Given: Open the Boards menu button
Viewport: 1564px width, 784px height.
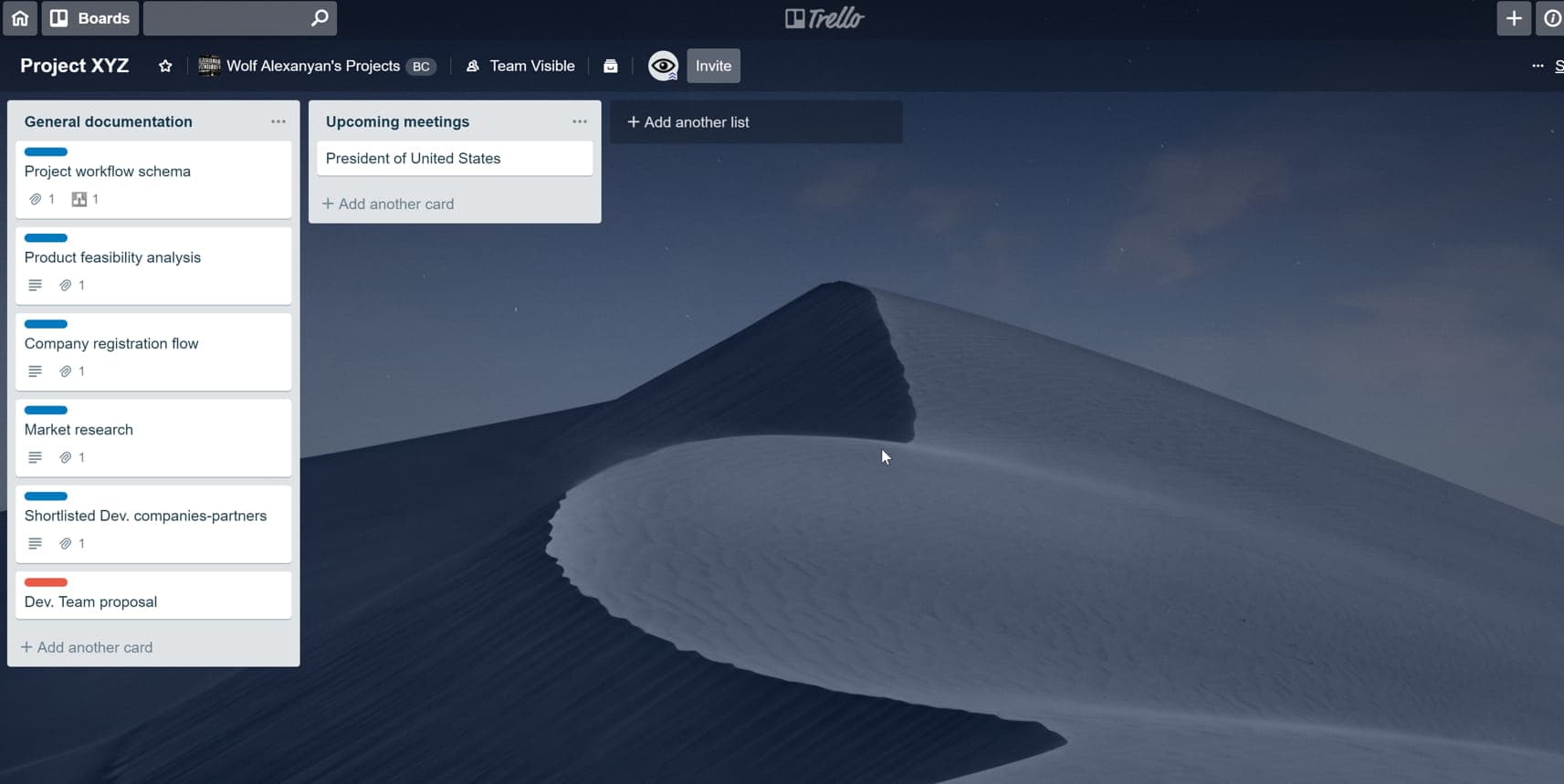Looking at the screenshot, I should (x=89, y=18).
